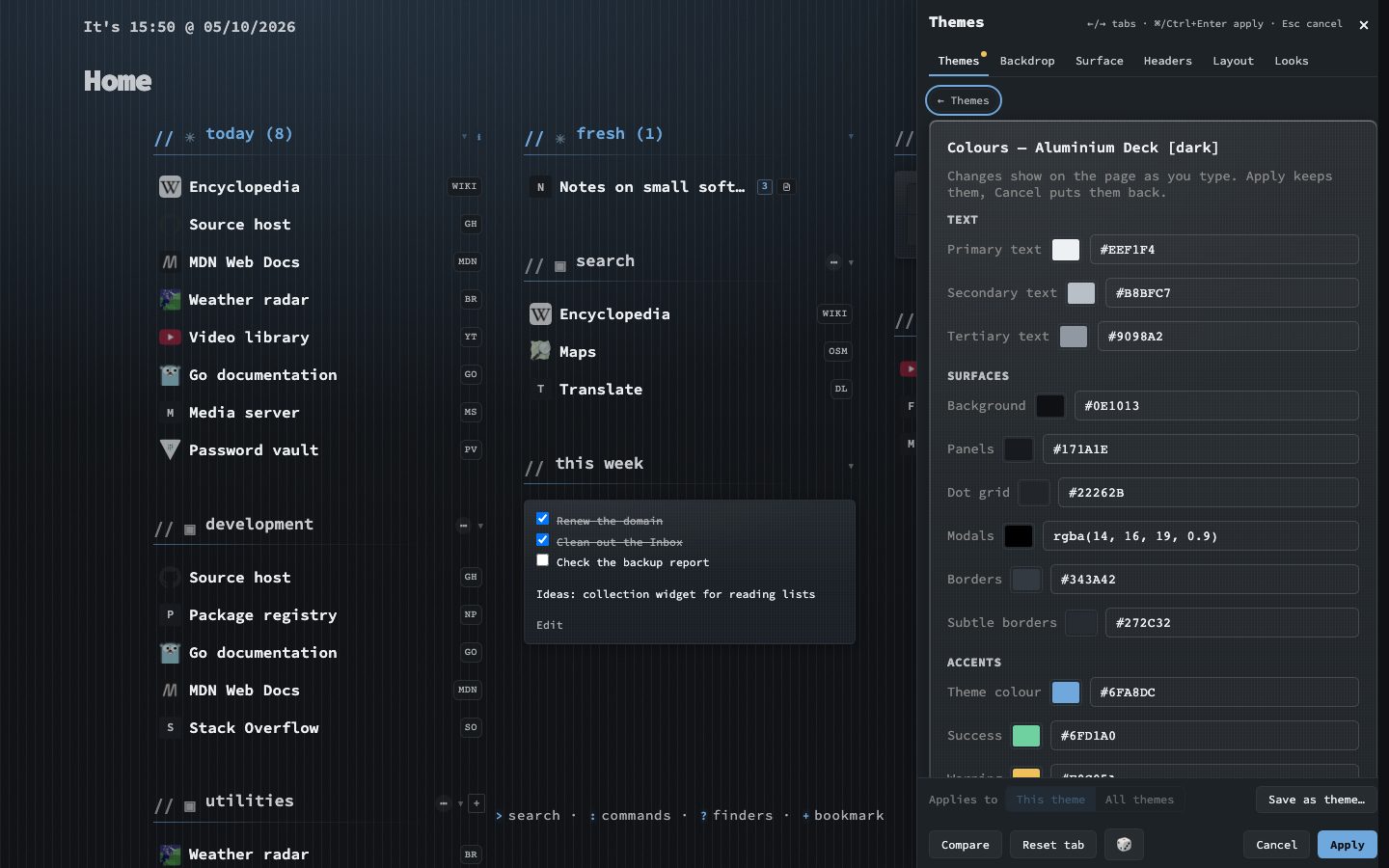
Task: Collapse the fresh section with its arrow
Action: pos(851,137)
